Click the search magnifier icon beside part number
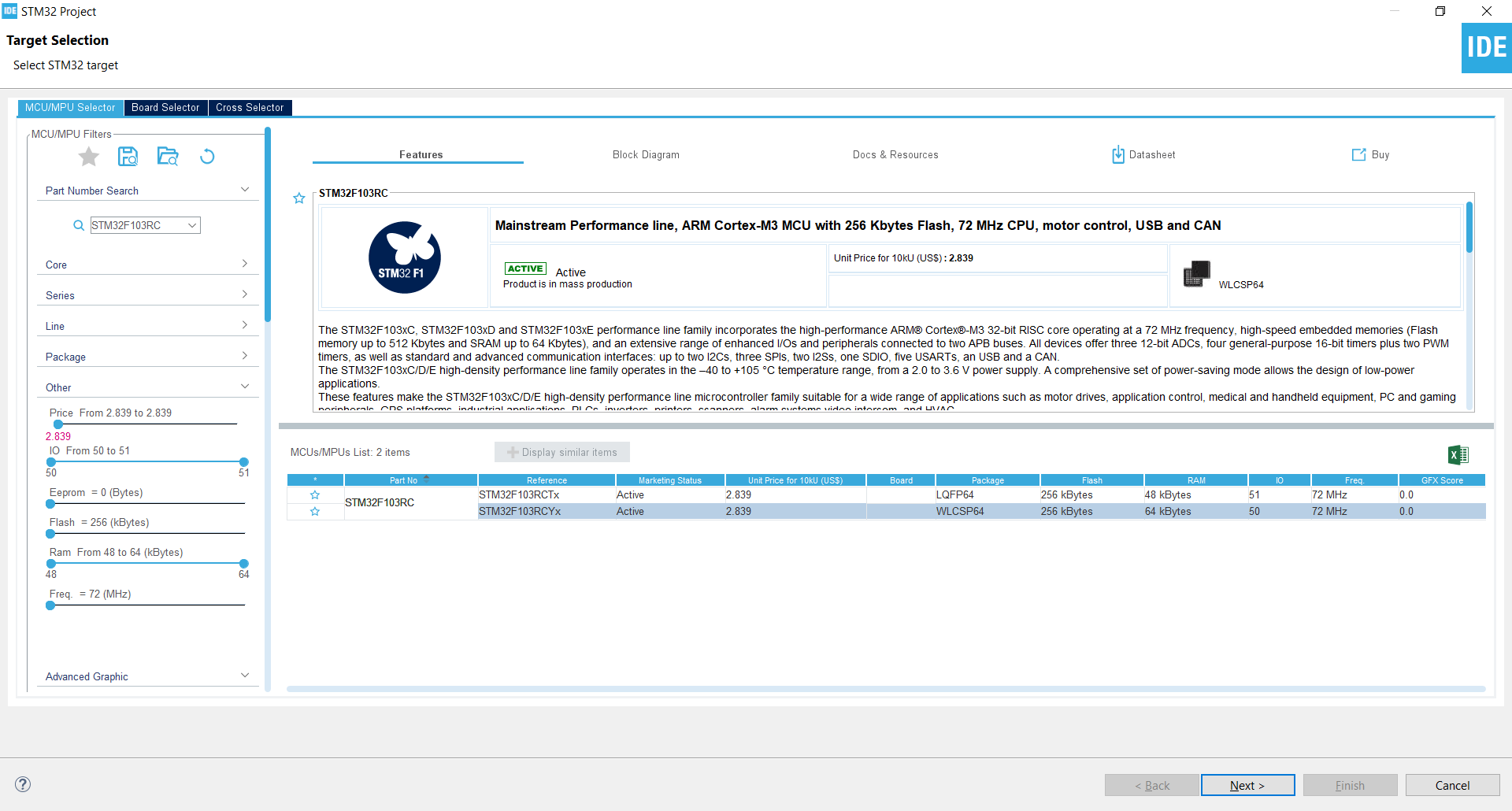 pyautogui.click(x=79, y=225)
